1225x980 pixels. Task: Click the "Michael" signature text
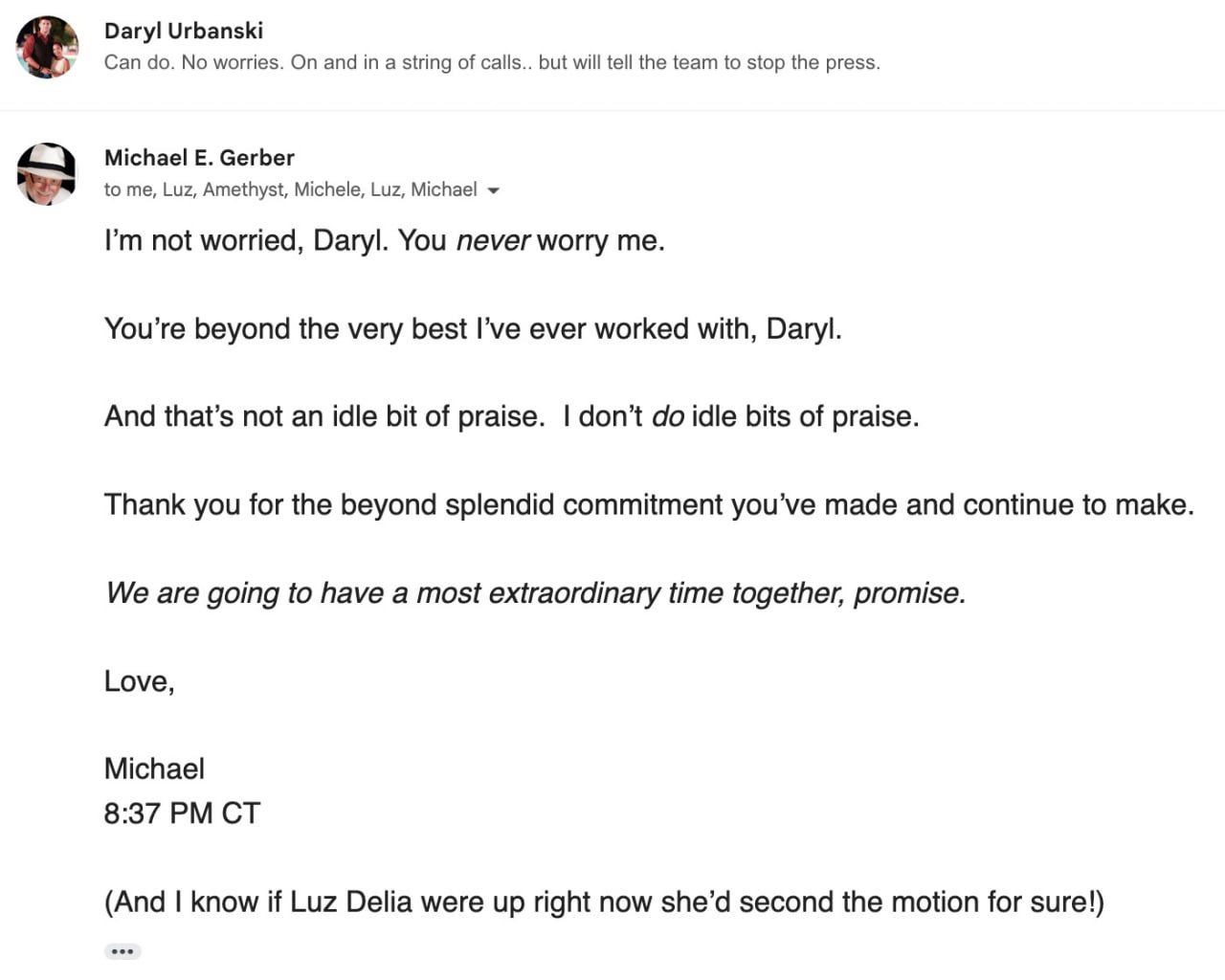(x=154, y=769)
